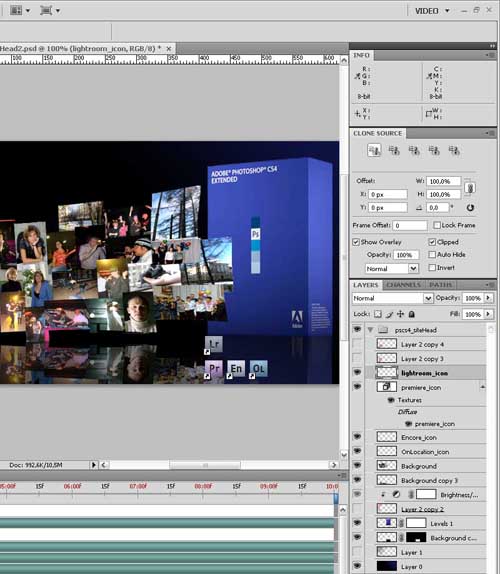
Task: Open the Fill slider arrow
Action: pyautogui.click(x=488, y=314)
